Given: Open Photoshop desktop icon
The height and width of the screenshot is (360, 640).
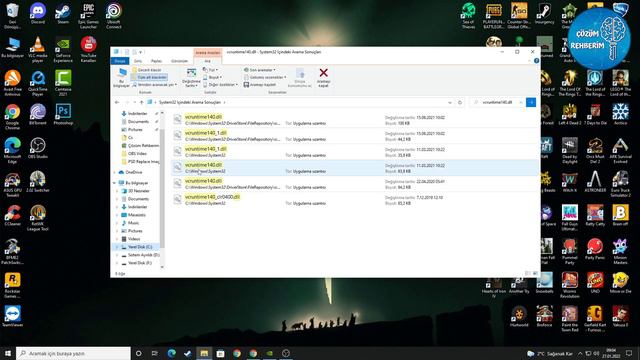Looking at the screenshot, I should pyautogui.click(x=63, y=114).
